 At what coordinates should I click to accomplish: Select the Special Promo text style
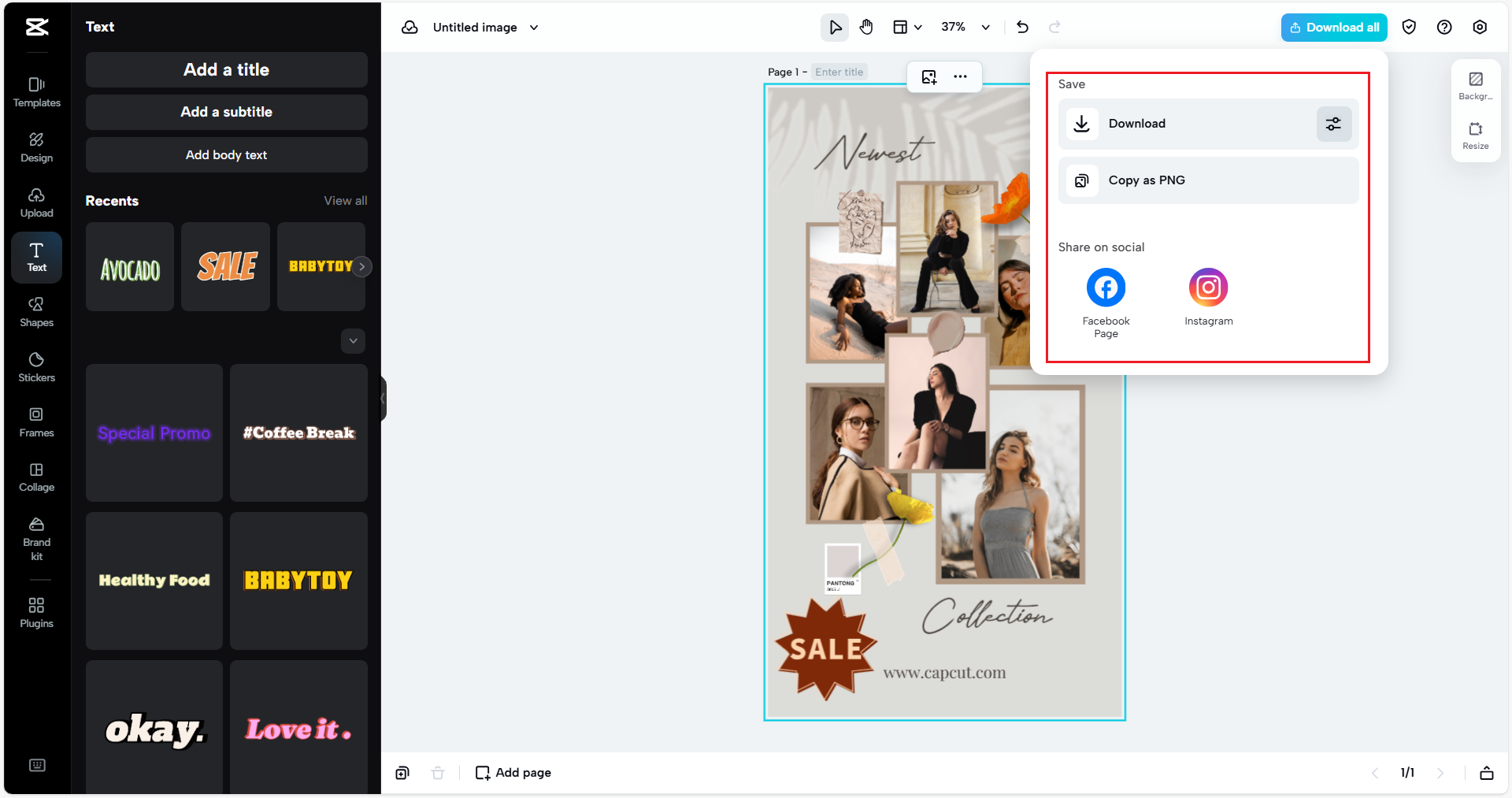pyautogui.click(x=154, y=433)
